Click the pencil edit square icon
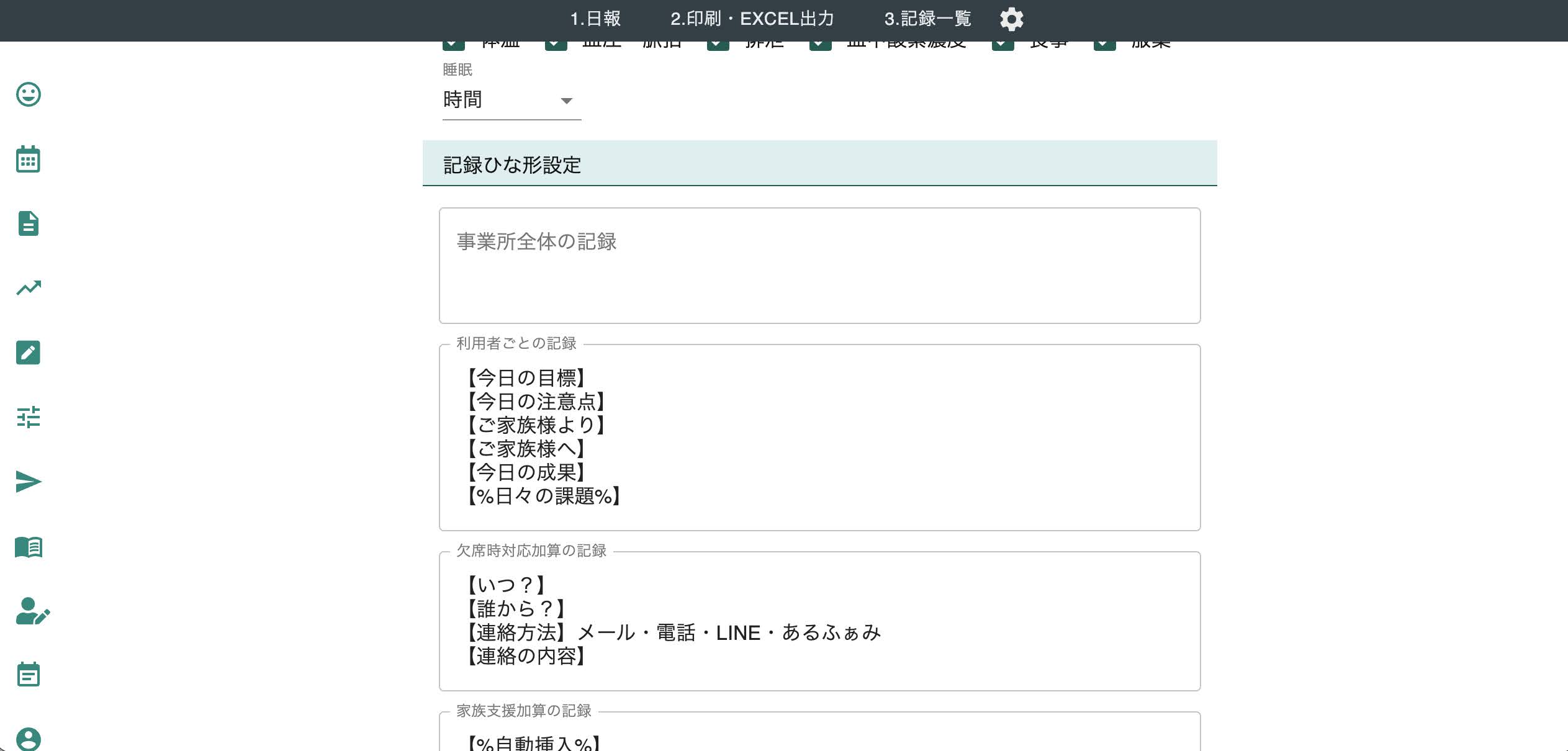 click(28, 353)
